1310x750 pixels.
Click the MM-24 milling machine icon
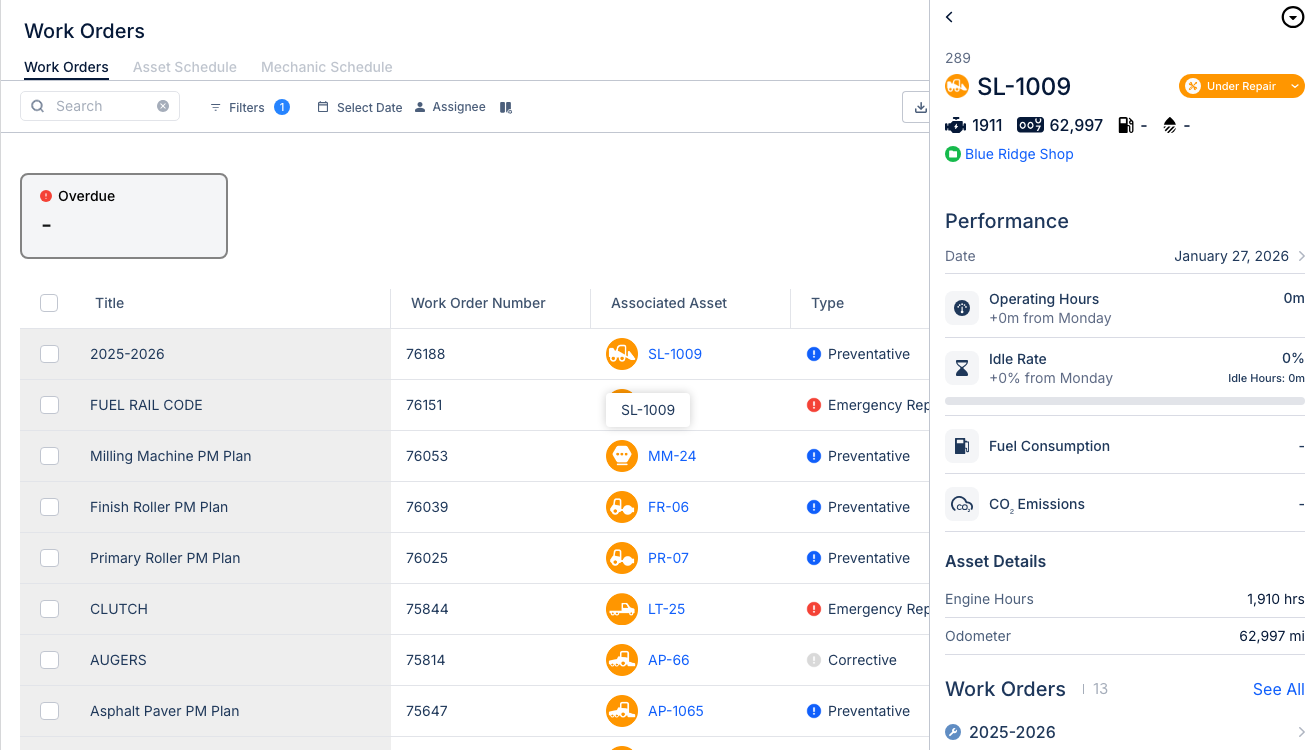(622, 456)
